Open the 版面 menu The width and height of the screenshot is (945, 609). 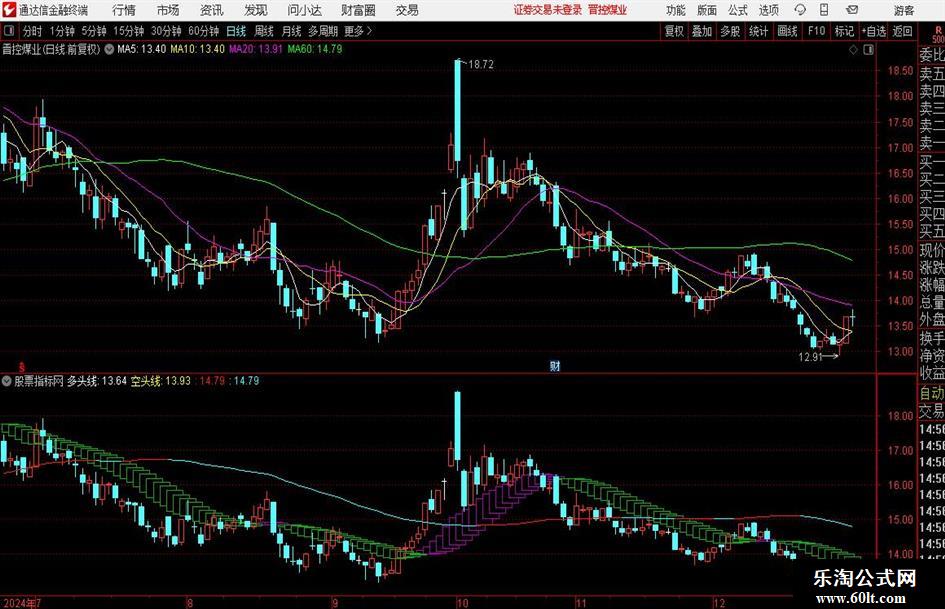707,10
